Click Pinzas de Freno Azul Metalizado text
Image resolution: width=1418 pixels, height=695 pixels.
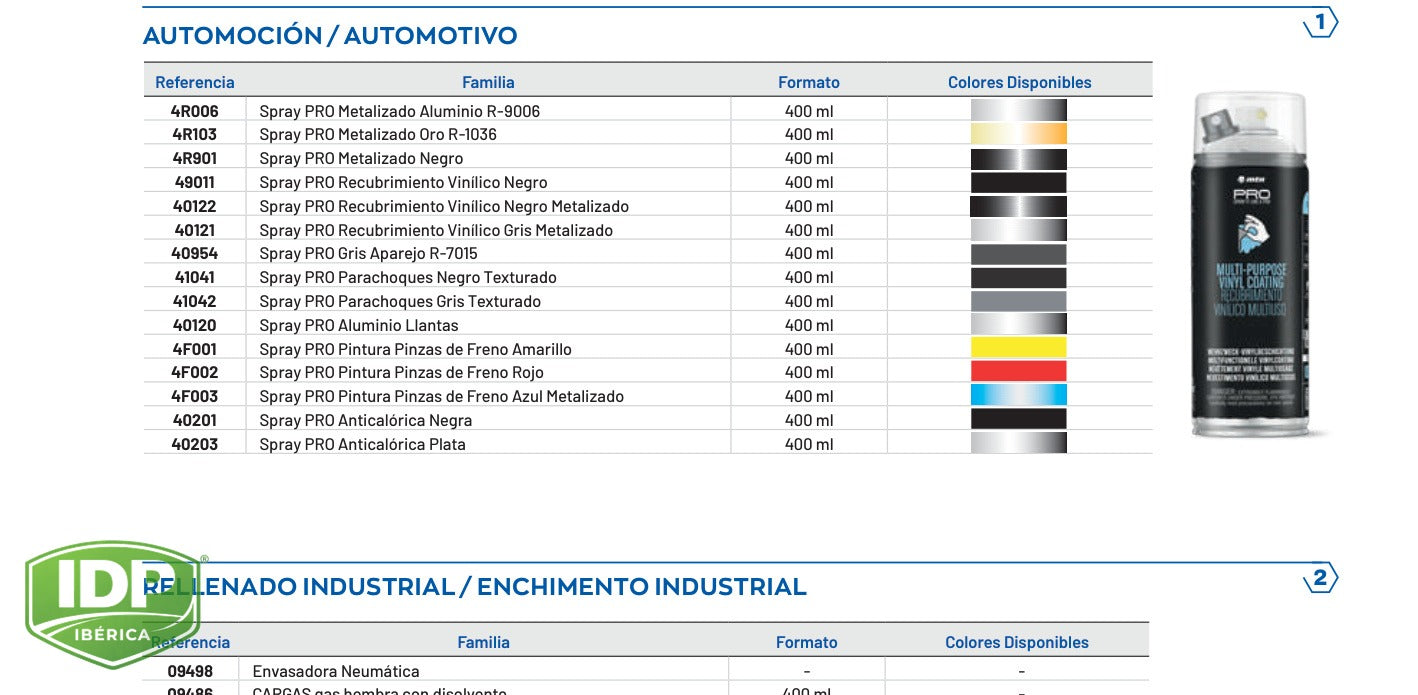tap(511, 396)
